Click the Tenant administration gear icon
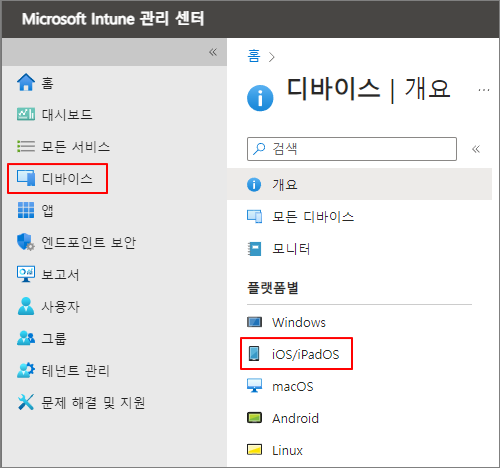Viewport: 500px width, 468px height. (26, 370)
